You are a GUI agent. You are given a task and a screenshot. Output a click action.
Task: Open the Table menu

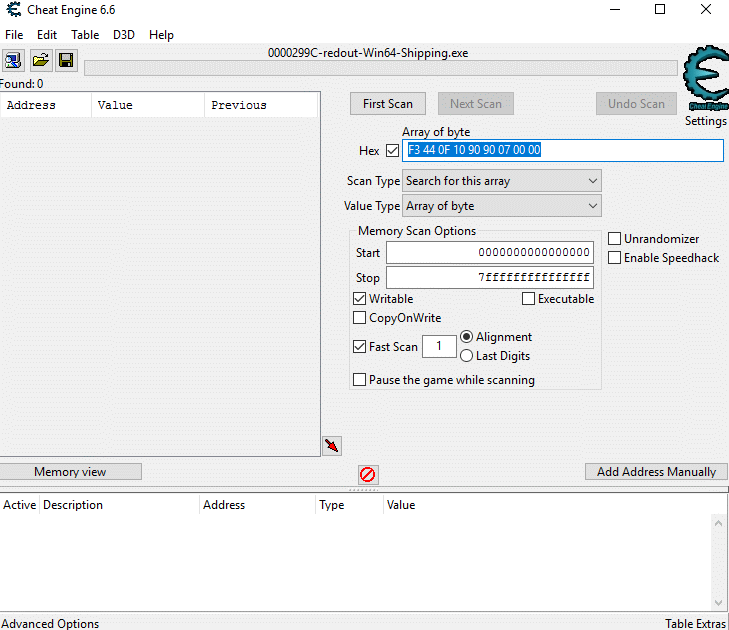85,34
